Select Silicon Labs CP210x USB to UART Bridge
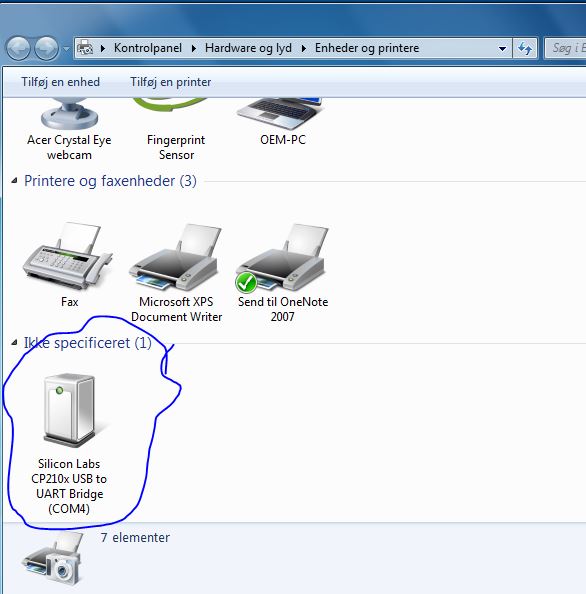The image size is (586, 594). tap(69, 444)
